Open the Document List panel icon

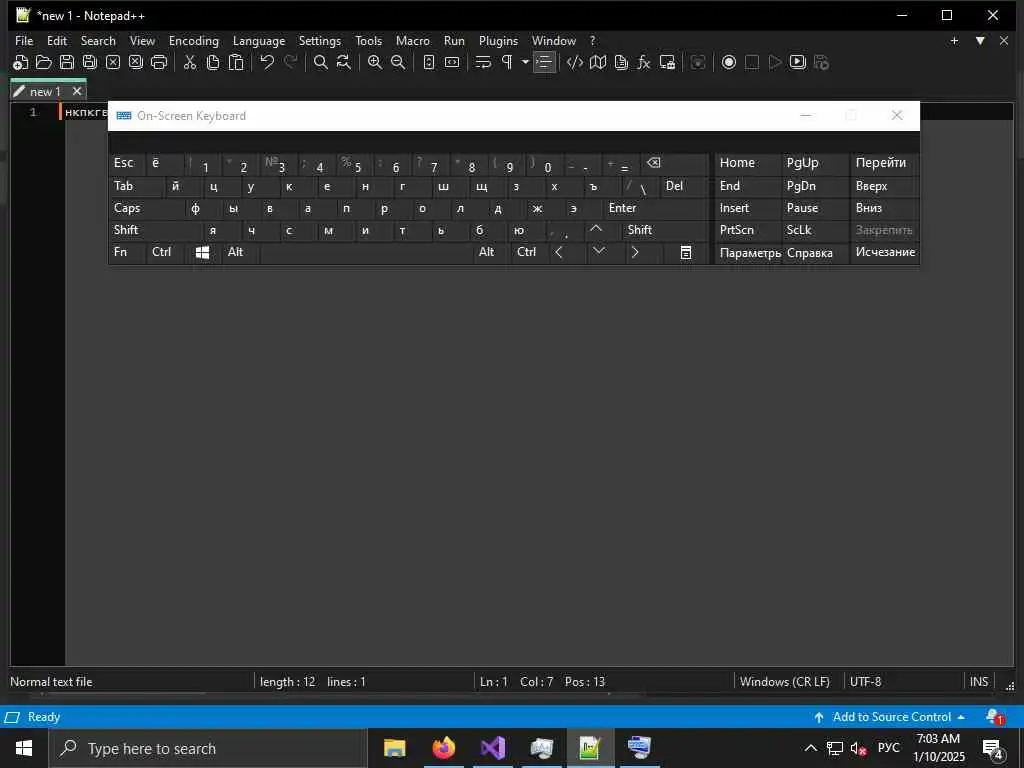[621, 63]
